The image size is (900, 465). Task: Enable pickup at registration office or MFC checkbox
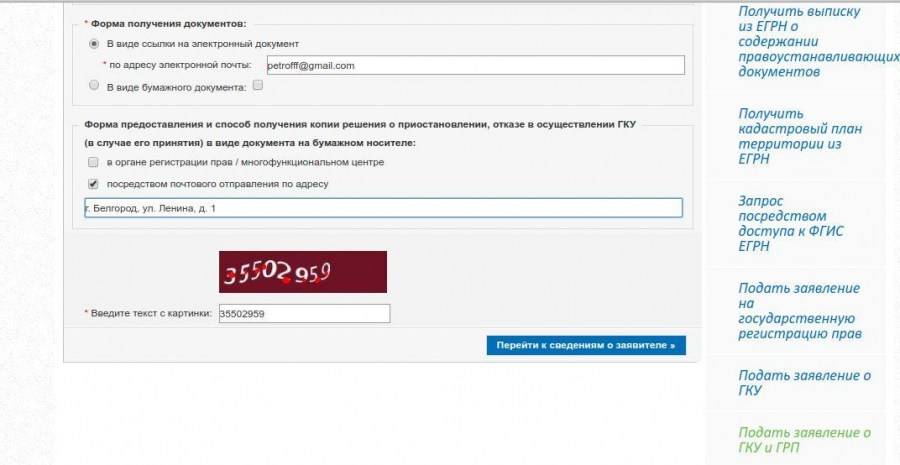coord(93,162)
